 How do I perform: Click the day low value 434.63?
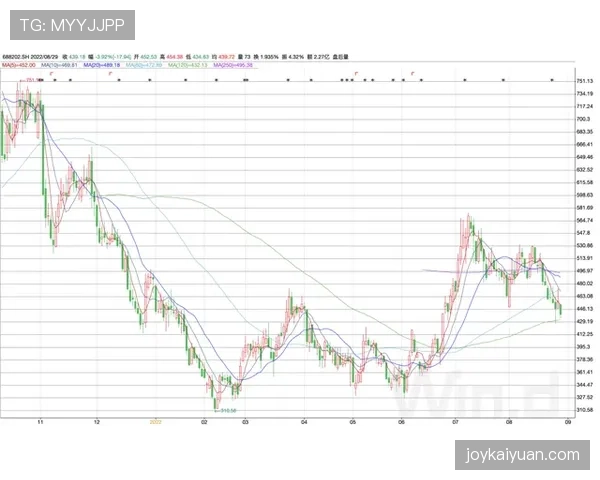pos(200,57)
